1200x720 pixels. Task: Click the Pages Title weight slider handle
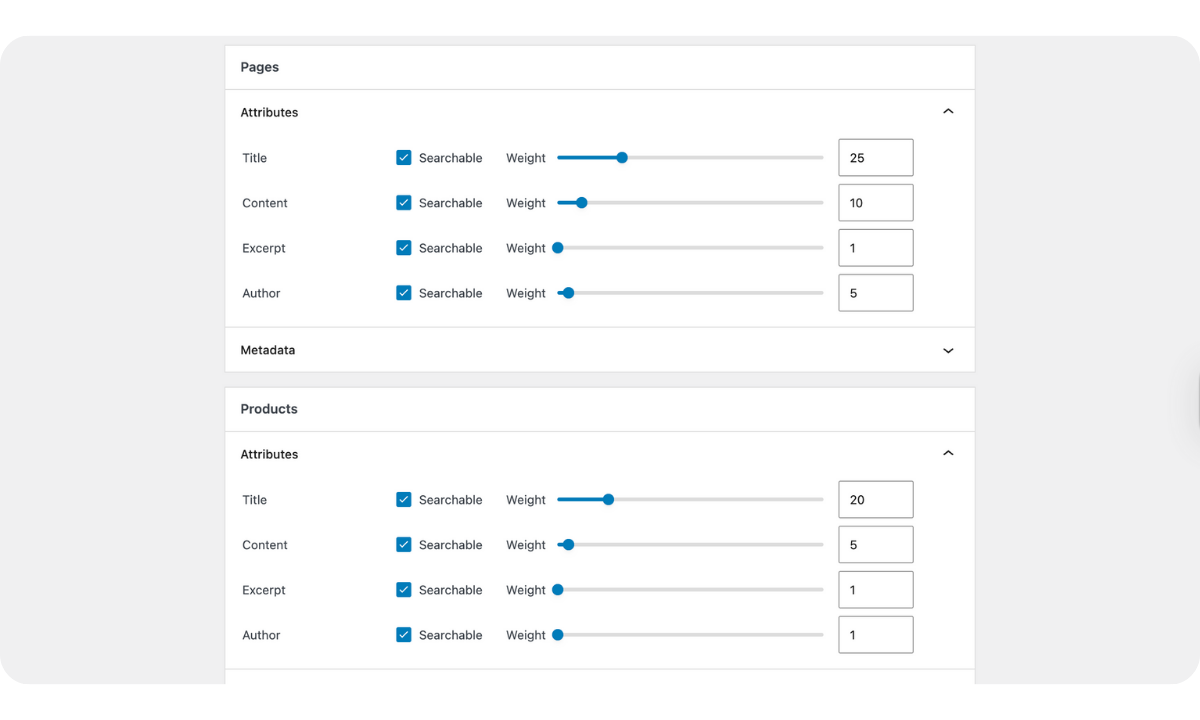(x=622, y=158)
